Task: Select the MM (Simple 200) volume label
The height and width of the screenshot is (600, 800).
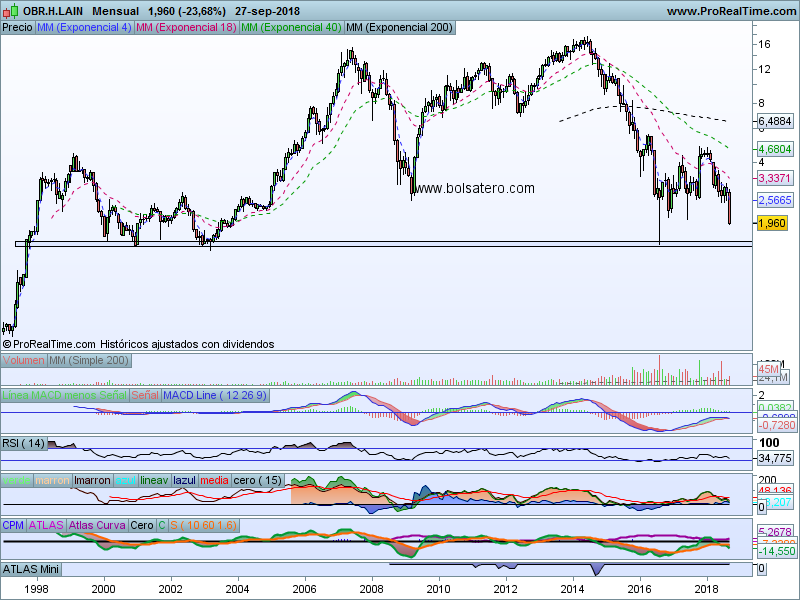Action: click(89, 360)
